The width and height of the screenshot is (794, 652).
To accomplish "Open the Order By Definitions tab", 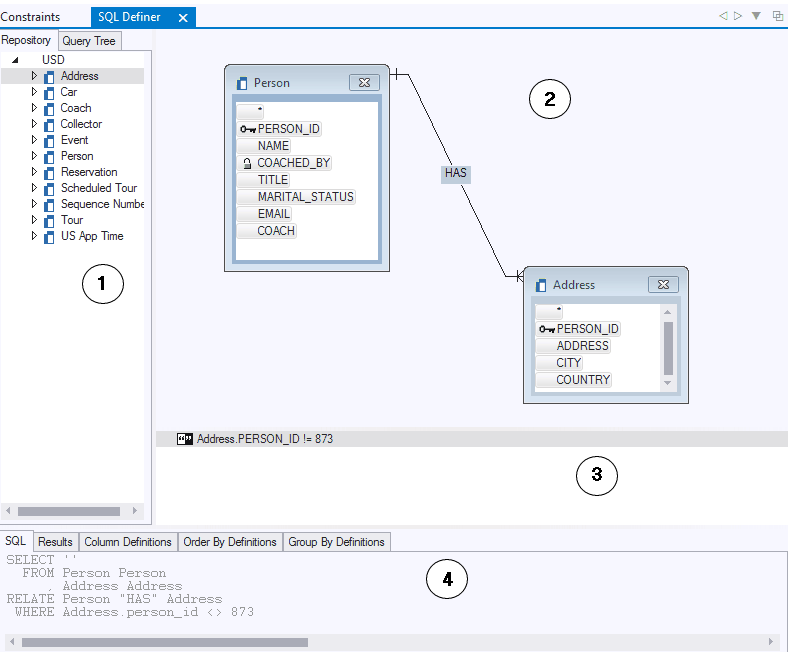I will point(230,542).
